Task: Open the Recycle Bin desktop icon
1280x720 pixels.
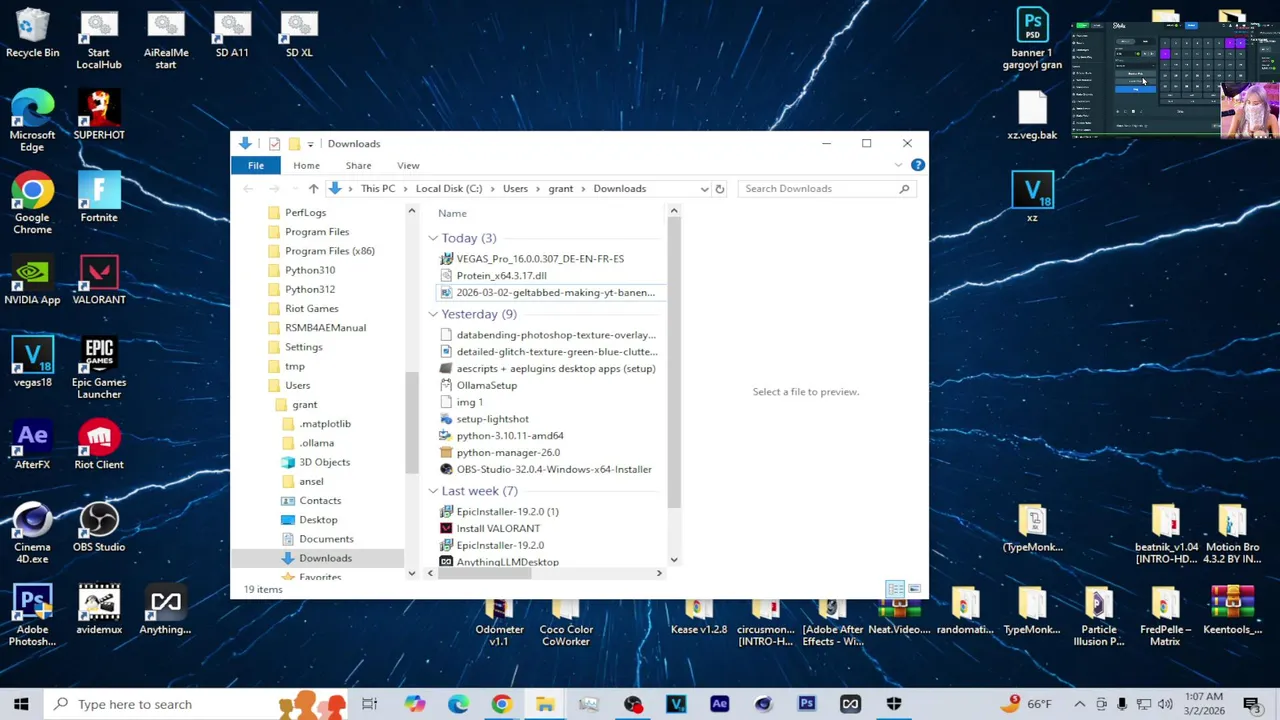Action: [x=32, y=33]
